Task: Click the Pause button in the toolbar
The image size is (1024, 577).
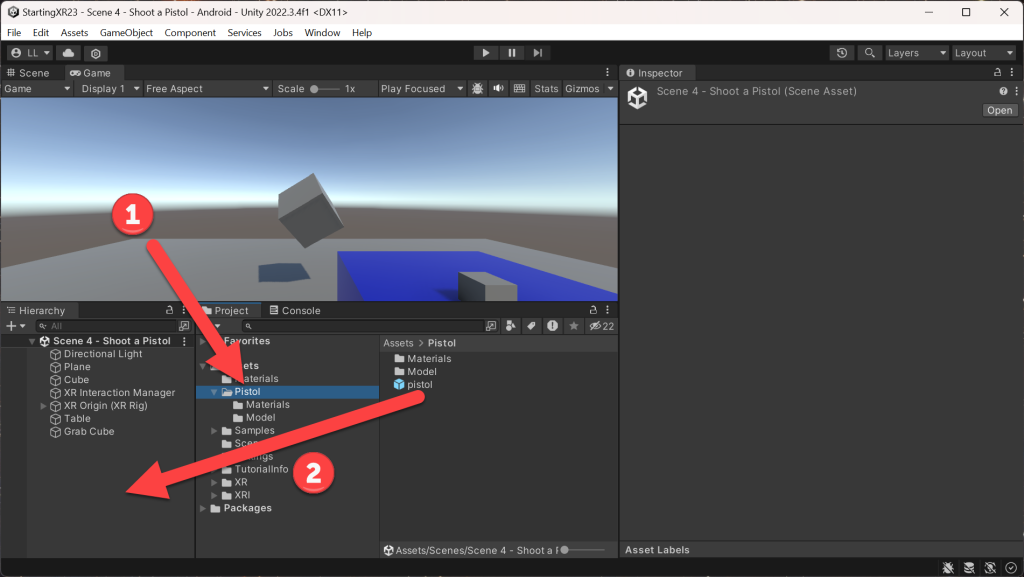Action: pyautogui.click(x=511, y=53)
